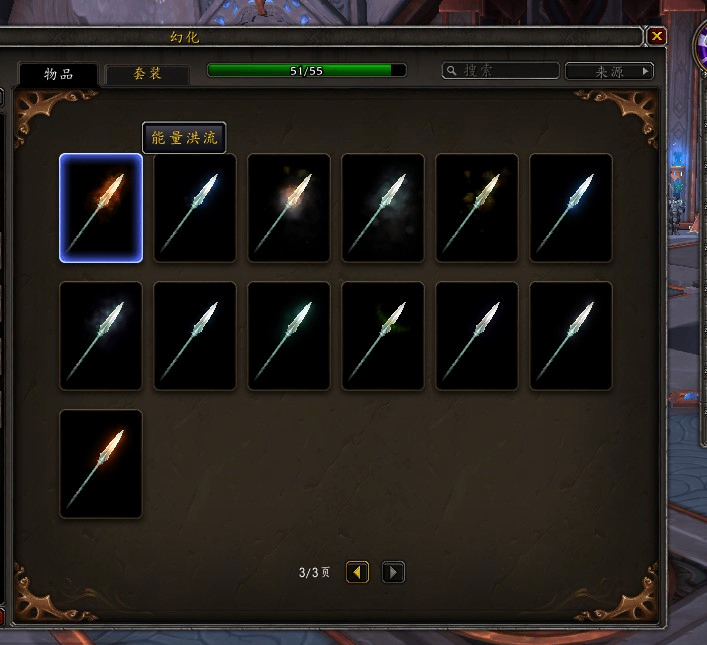707x645 pixels.
Task: Focus the 搜索 search field
Action: (x=500, y=71)
